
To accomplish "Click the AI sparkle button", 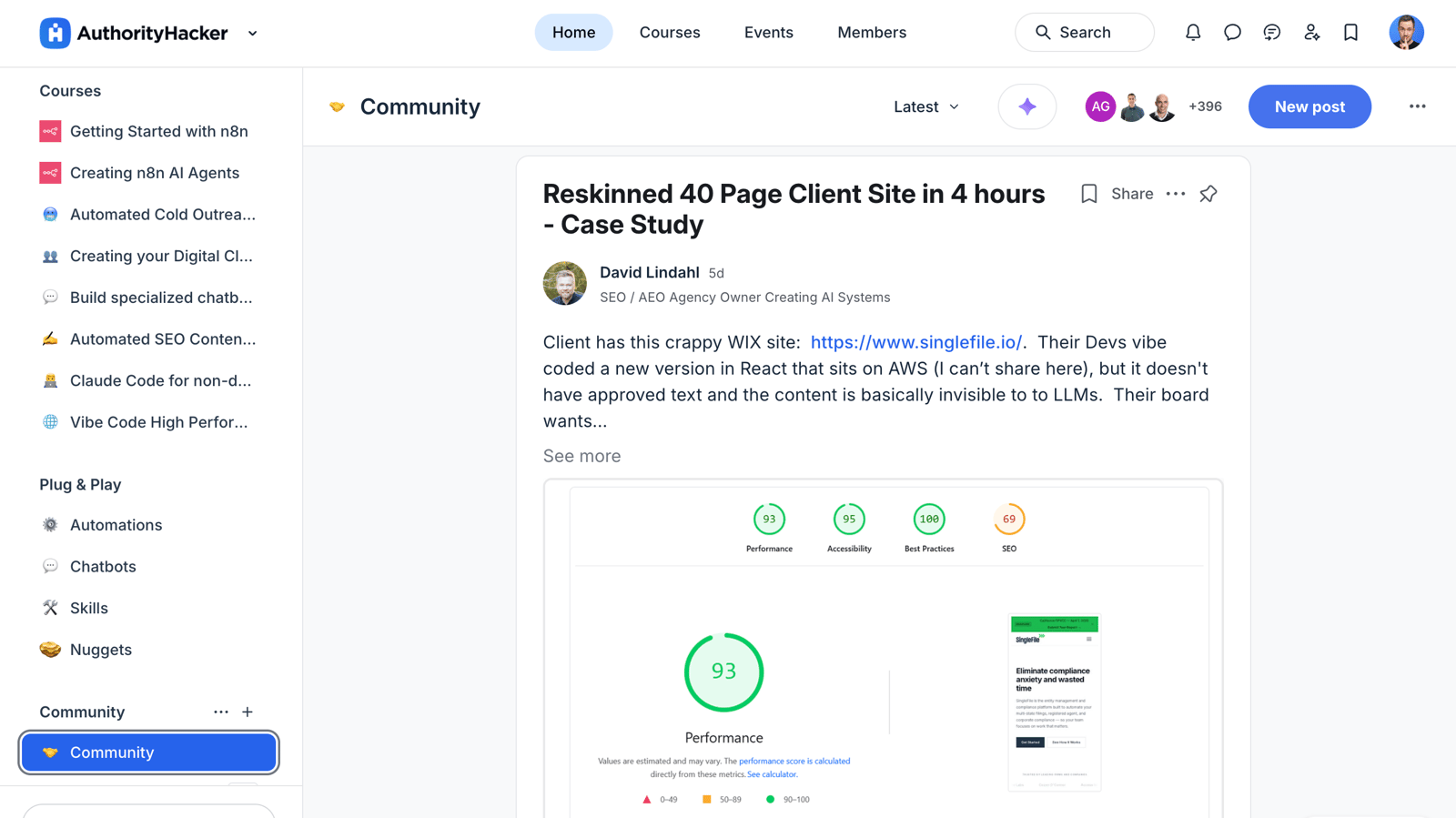I will pos(1027,106).
